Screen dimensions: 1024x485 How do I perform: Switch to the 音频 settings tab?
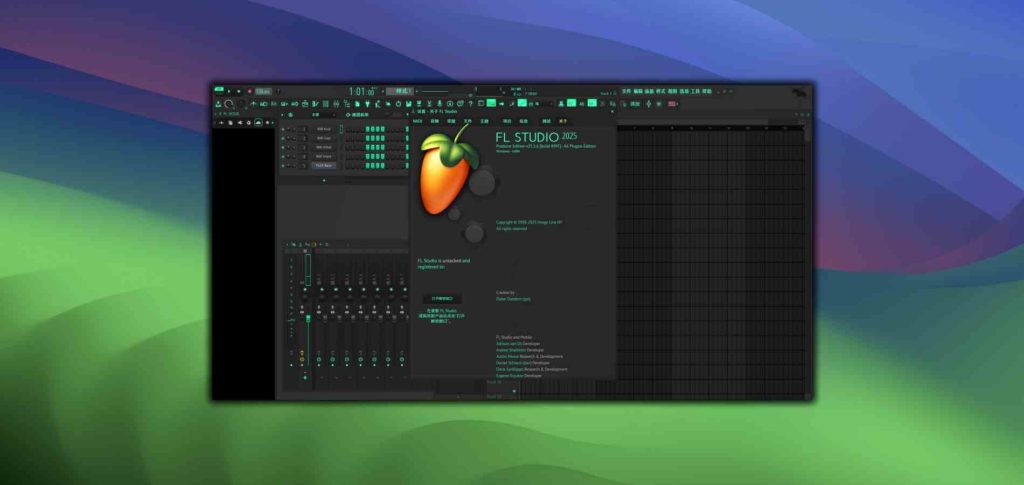(x=434, y=121)
